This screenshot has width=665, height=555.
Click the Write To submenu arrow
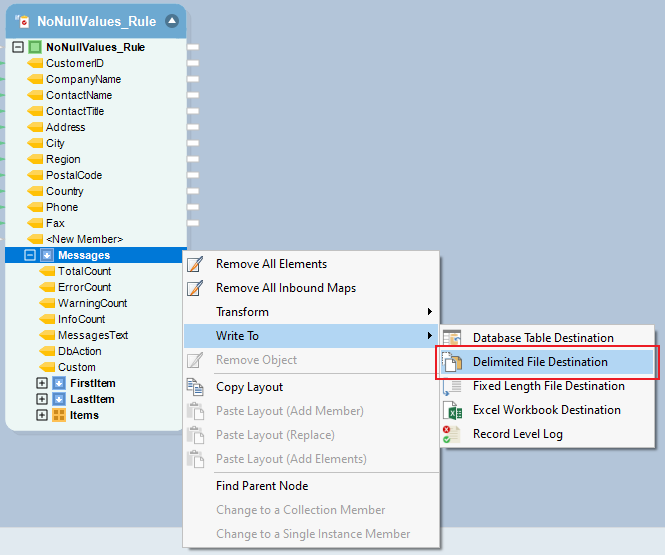430,336
